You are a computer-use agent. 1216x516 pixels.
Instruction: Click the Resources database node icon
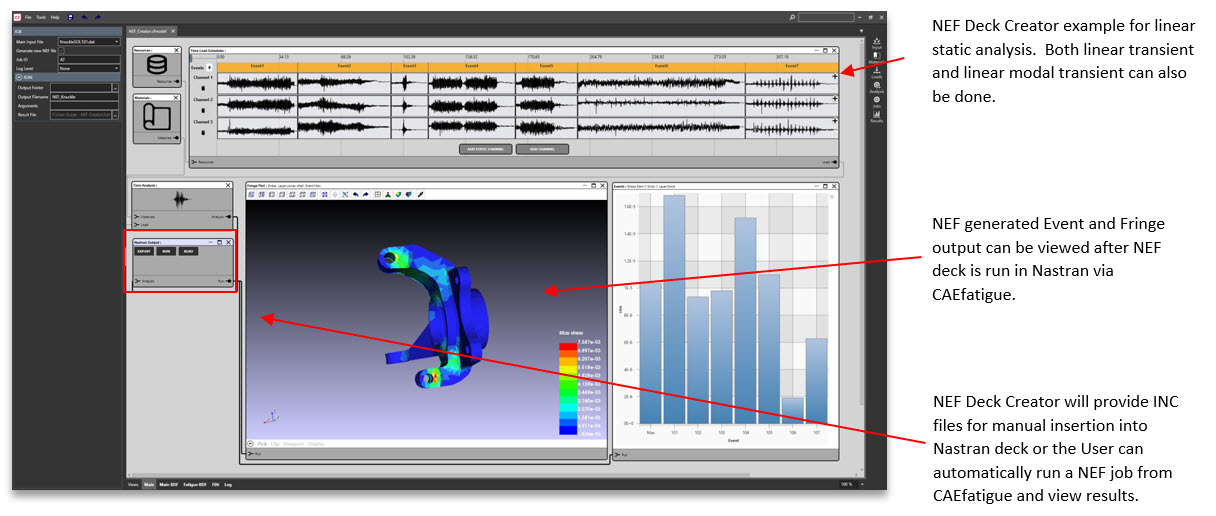(157, 65)
